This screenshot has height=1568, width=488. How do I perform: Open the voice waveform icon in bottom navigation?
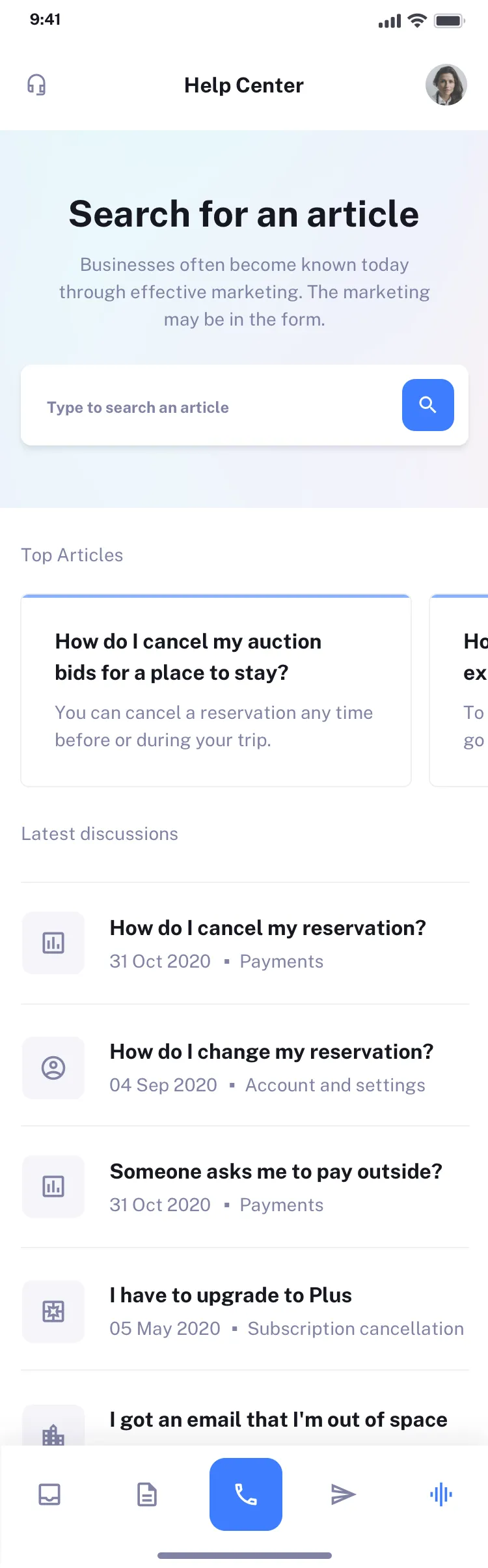(441, 1495)
